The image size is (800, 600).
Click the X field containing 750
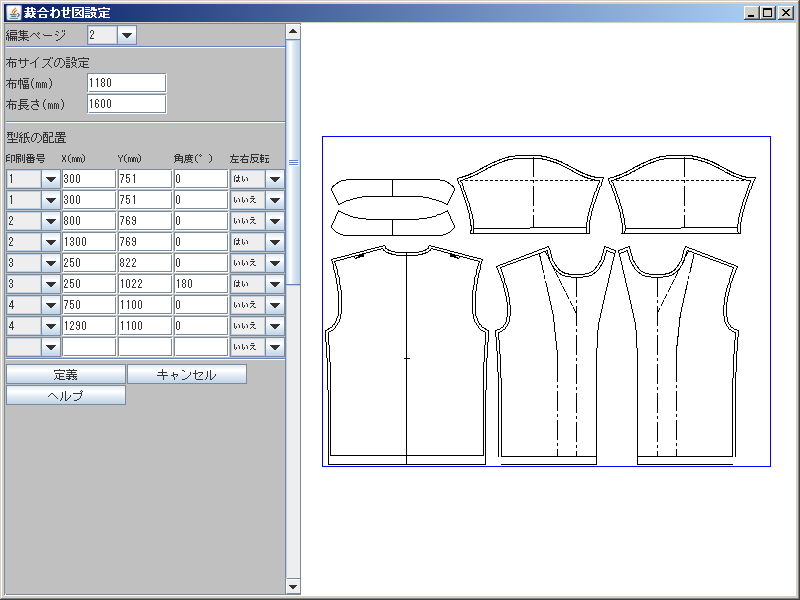[x=89, y=305]
